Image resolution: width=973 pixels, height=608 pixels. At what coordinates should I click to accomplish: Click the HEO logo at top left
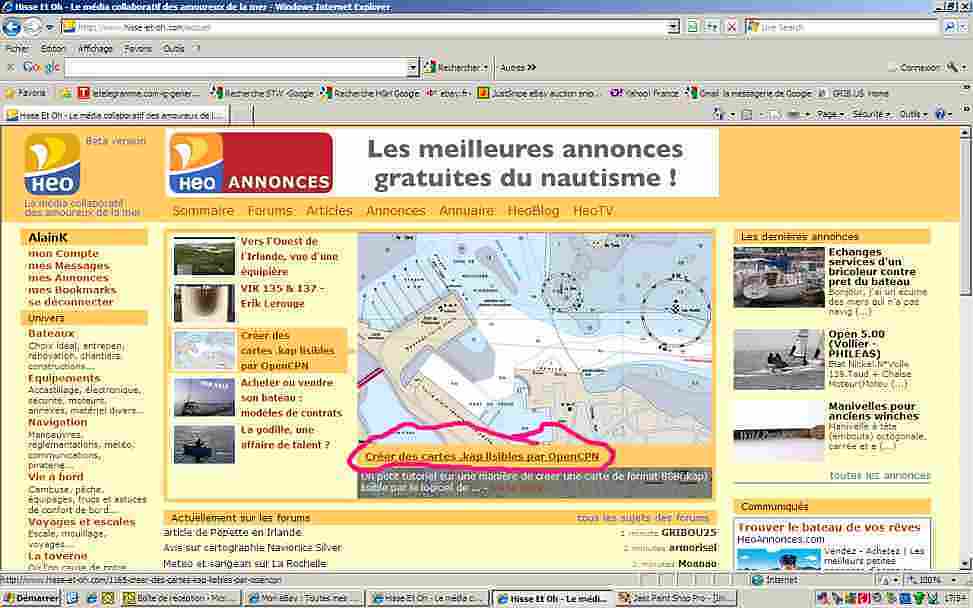52,164
